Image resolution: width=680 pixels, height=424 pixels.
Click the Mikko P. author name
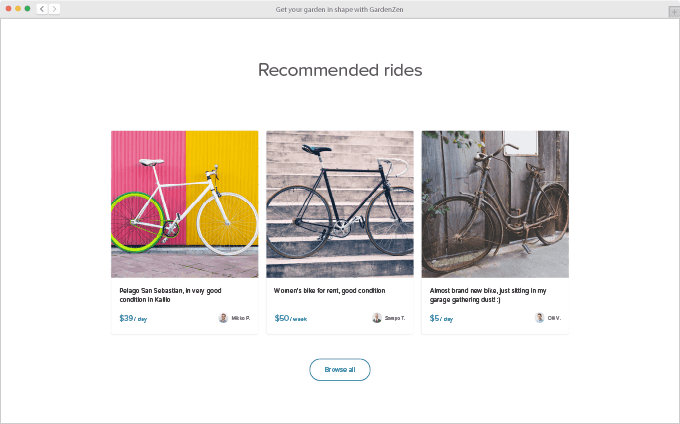[x=241, y=318]
